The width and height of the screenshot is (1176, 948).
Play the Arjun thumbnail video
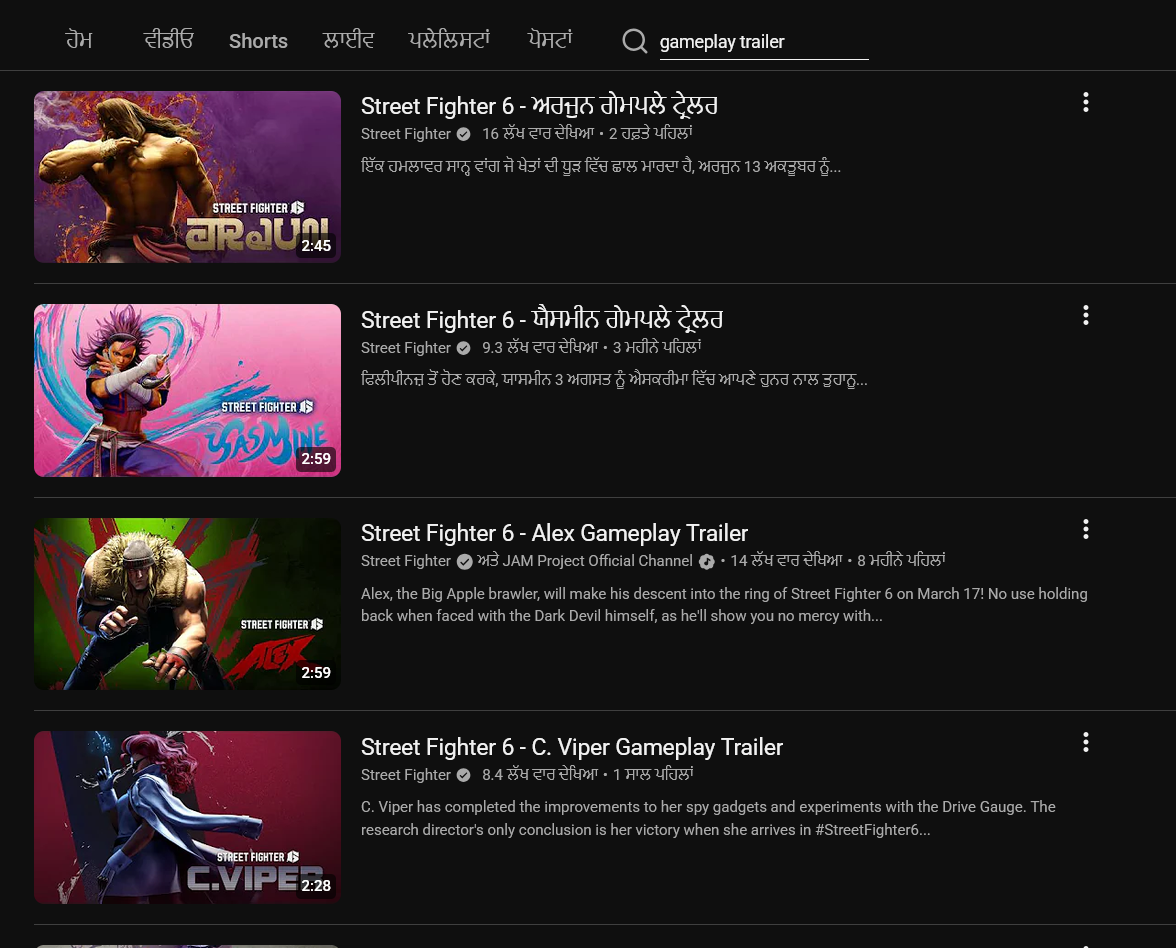click(188, 177)
